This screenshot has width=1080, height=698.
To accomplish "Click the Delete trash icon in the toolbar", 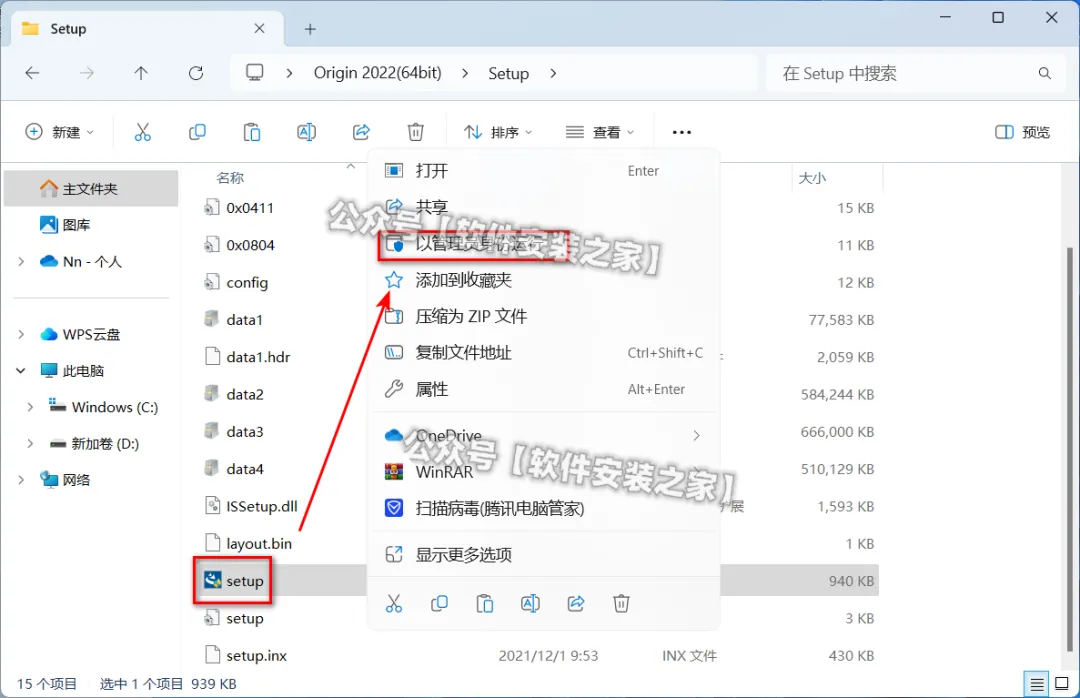I will pyautogui.click(x=415, y=132).
